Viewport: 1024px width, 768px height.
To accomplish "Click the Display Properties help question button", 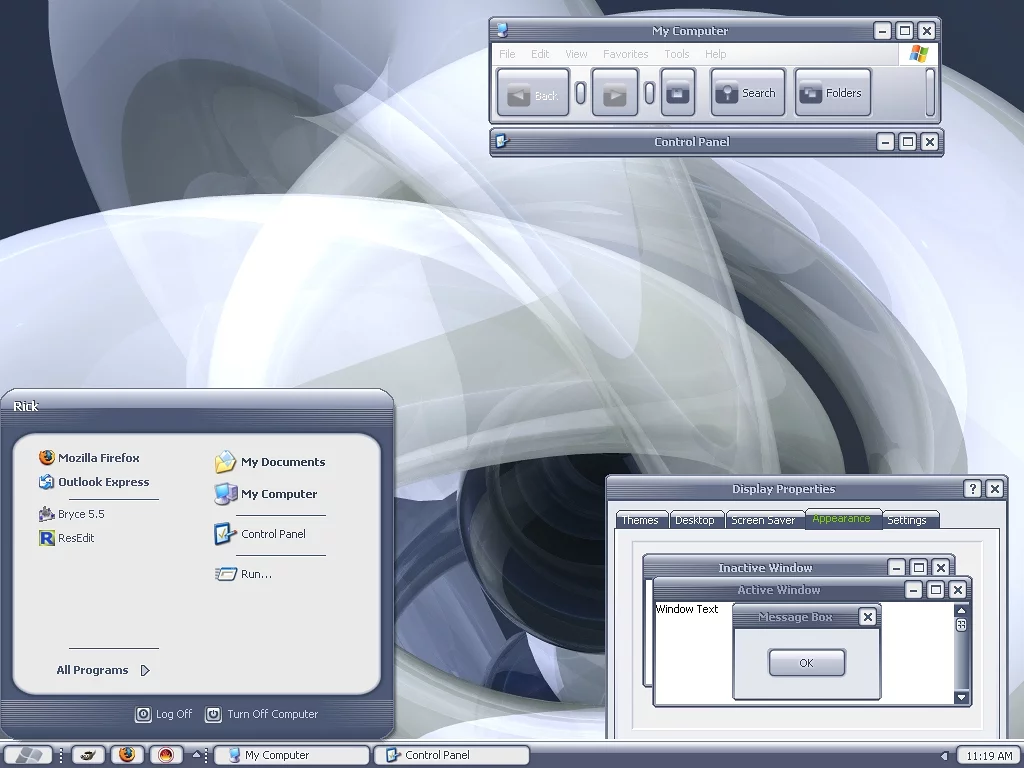I will (972, 489).
